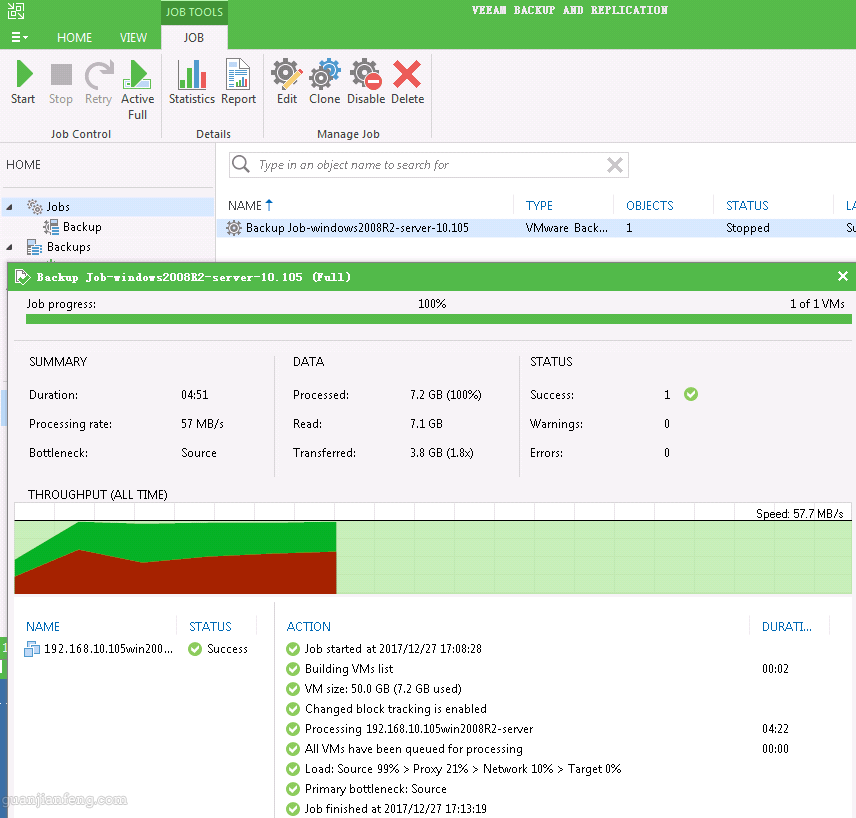Screen dimensions: 856x818
Task: Switch to the VIEW ribbon tab
Action: click(x=133, y=37)
